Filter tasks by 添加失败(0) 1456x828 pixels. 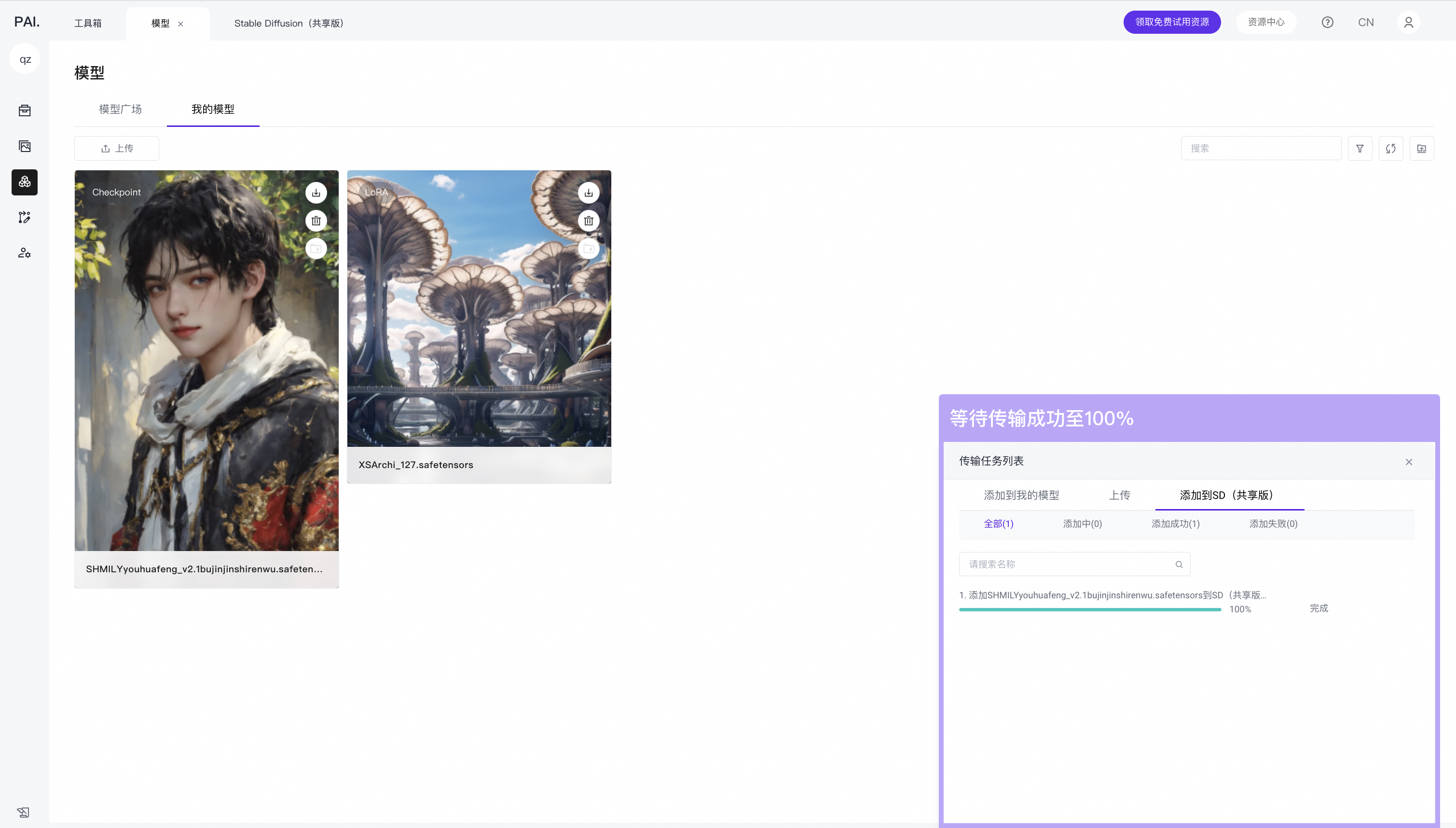point(1274,524)
